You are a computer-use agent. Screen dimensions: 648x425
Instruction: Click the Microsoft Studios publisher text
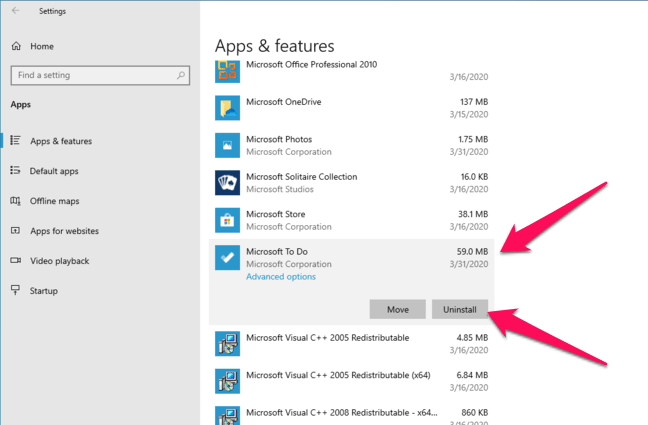click(280, 189)
